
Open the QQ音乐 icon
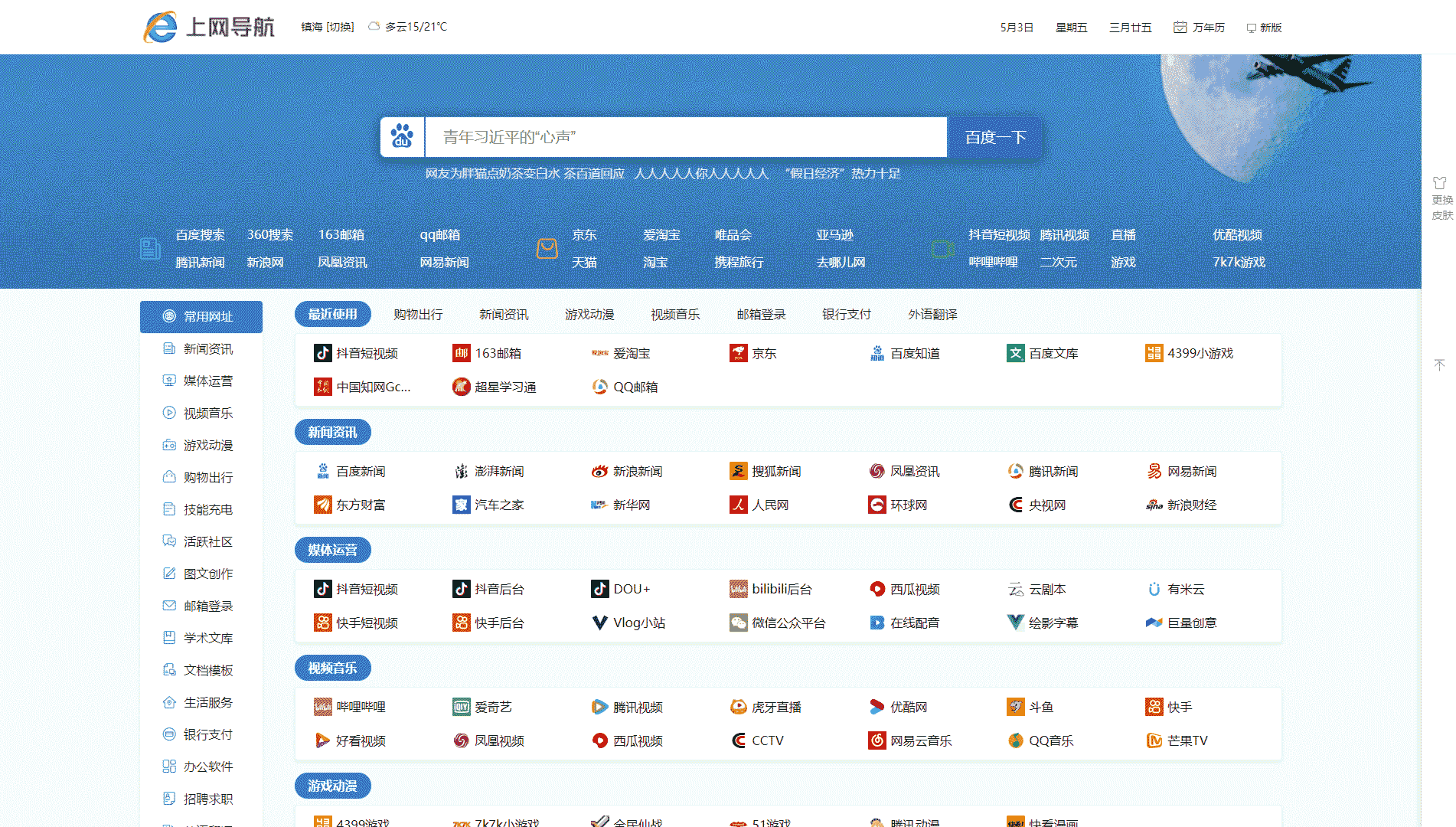1015,740
